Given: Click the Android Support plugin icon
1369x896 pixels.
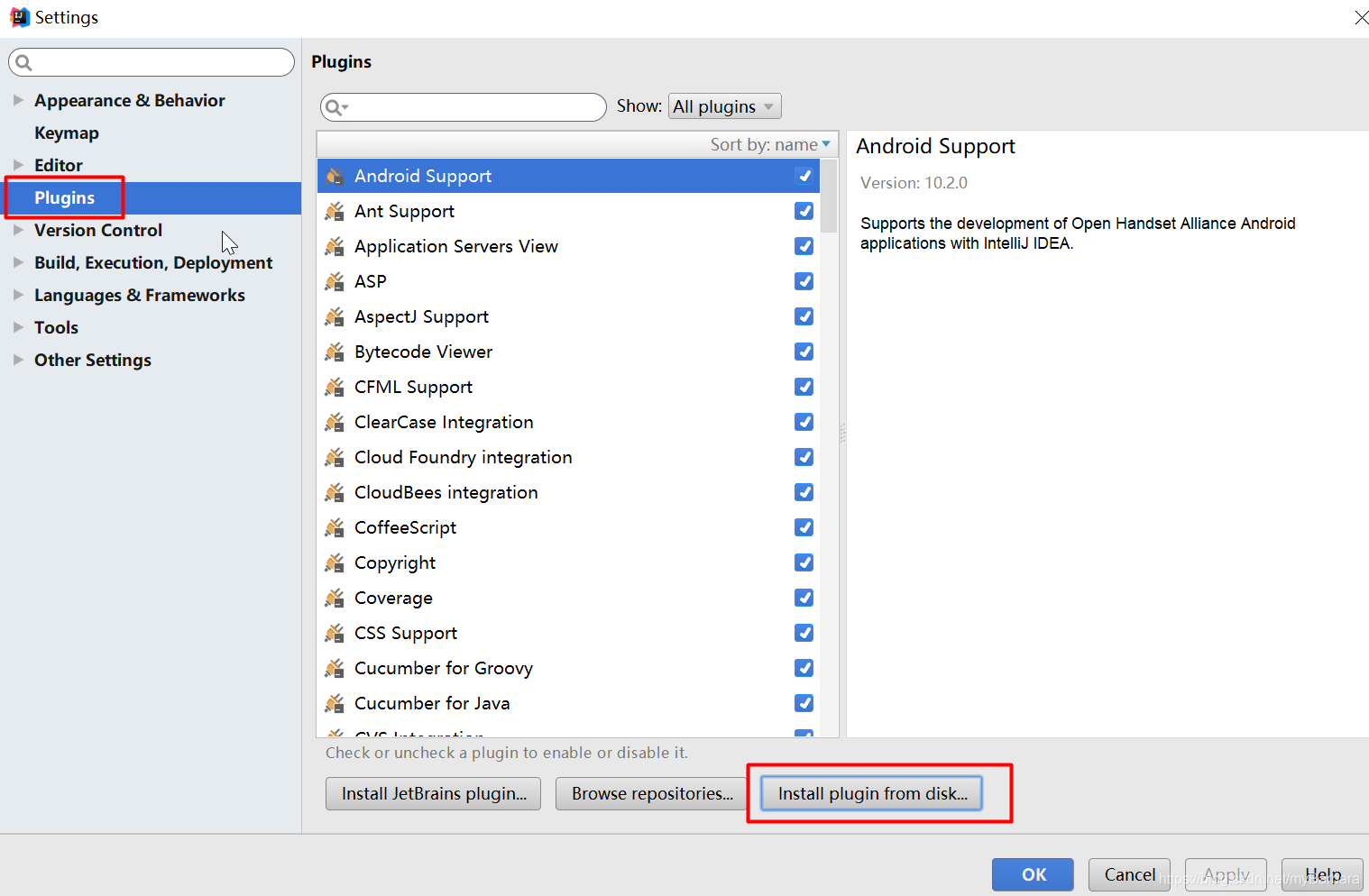Looking at the screenshot, I should (335, 176).
